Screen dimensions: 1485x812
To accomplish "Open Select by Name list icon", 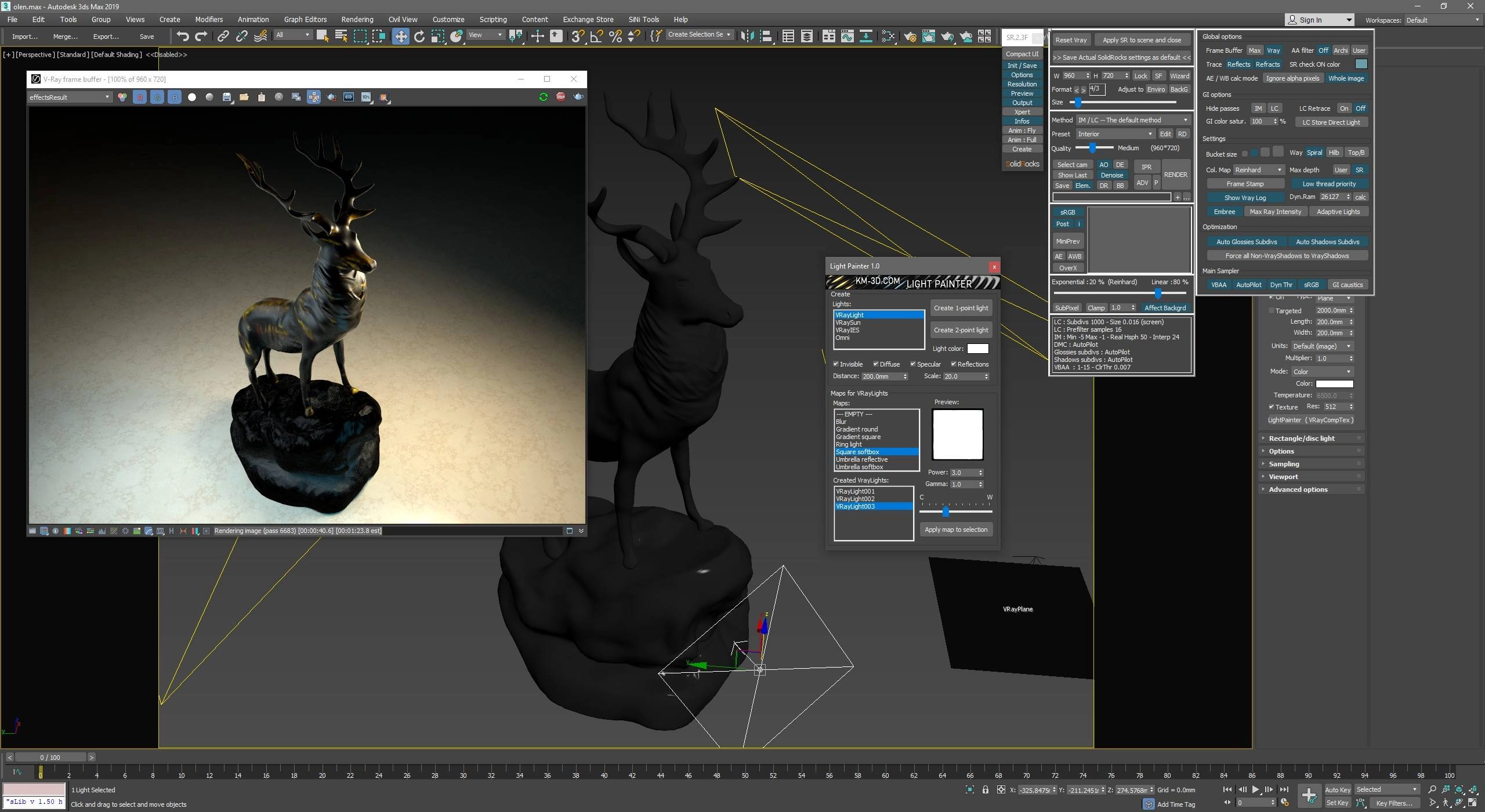I will click(341, 36).
